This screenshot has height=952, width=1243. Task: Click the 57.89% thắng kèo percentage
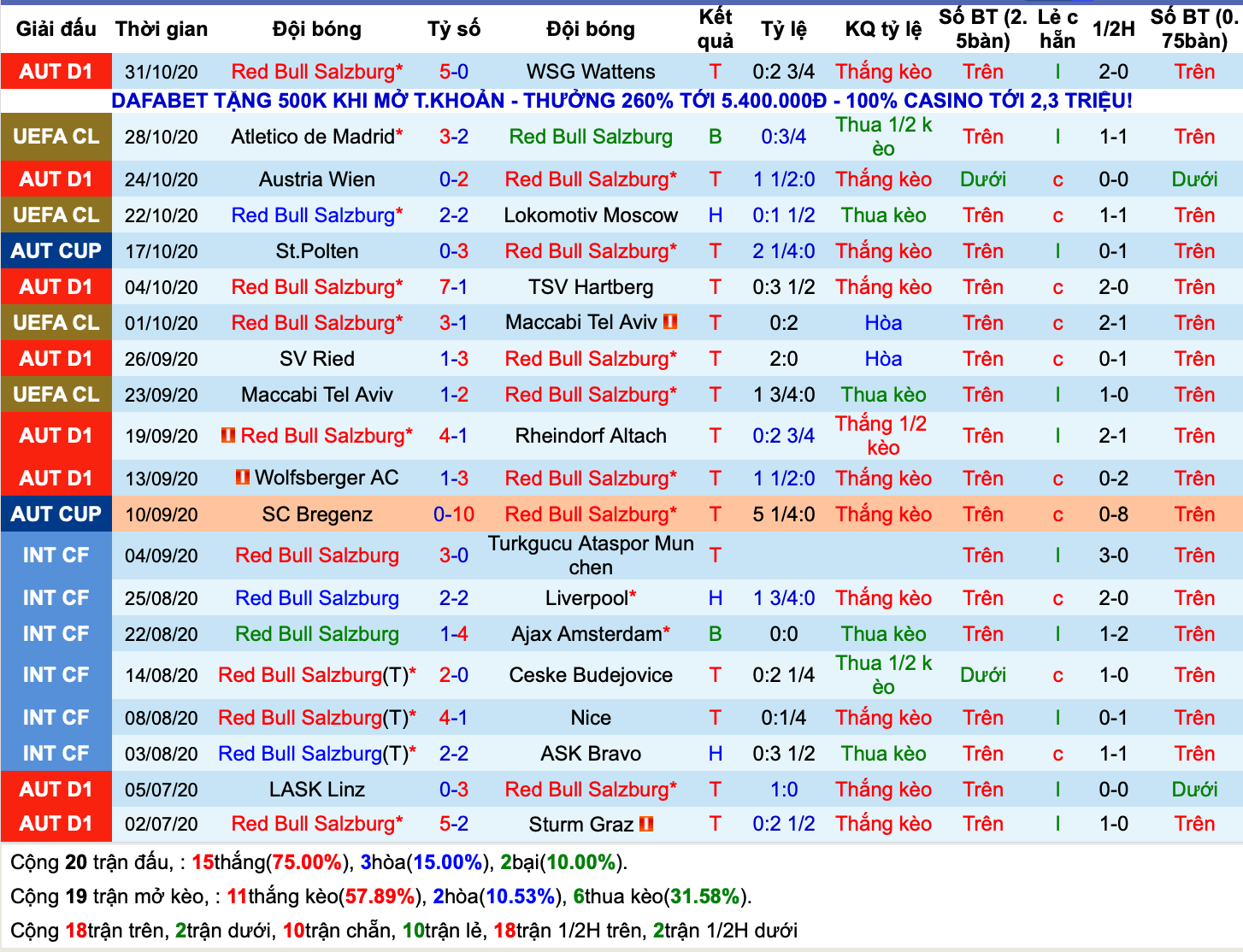pyautogui.click(x=380, y=896)
